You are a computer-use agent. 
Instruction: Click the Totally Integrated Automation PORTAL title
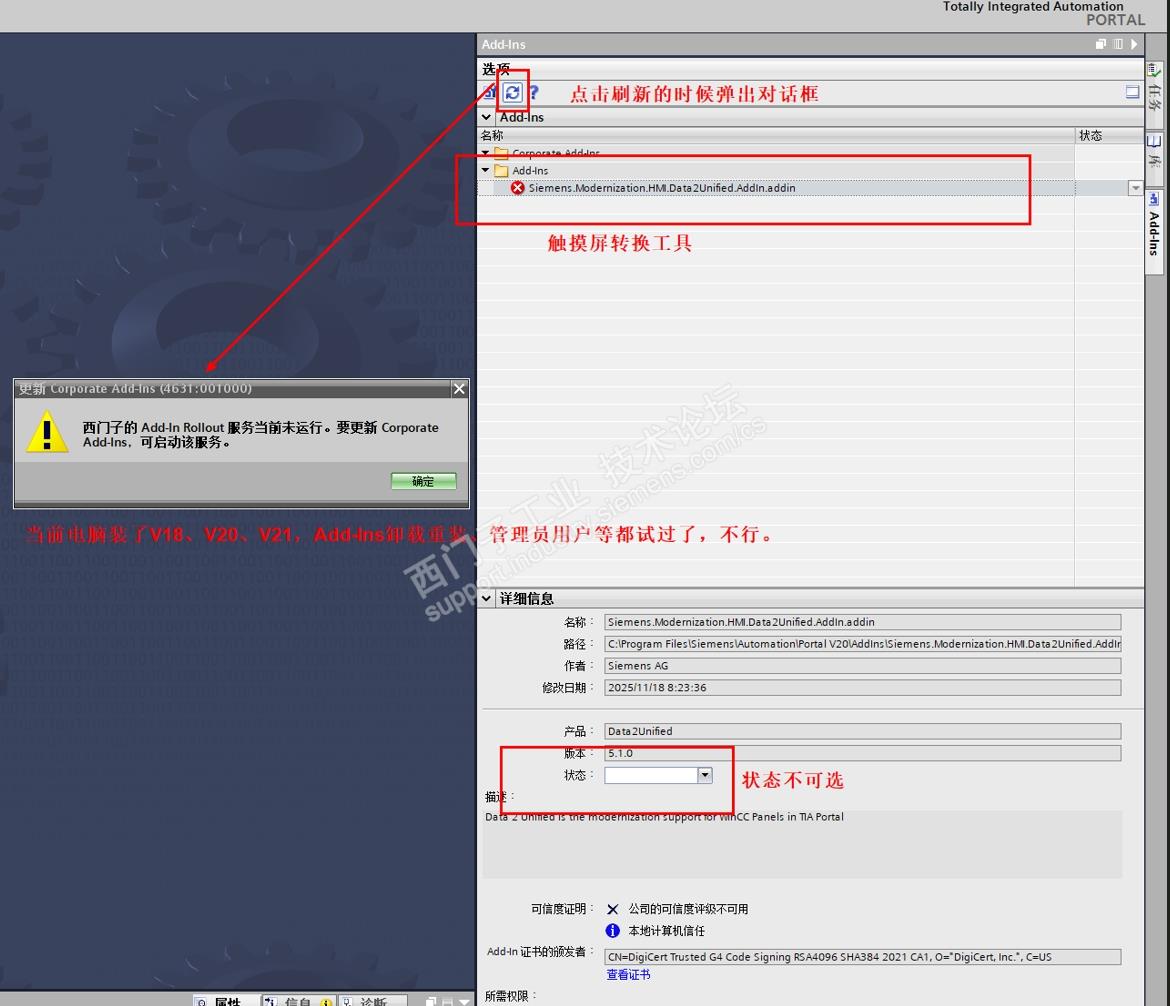(x=1043, y=13)
